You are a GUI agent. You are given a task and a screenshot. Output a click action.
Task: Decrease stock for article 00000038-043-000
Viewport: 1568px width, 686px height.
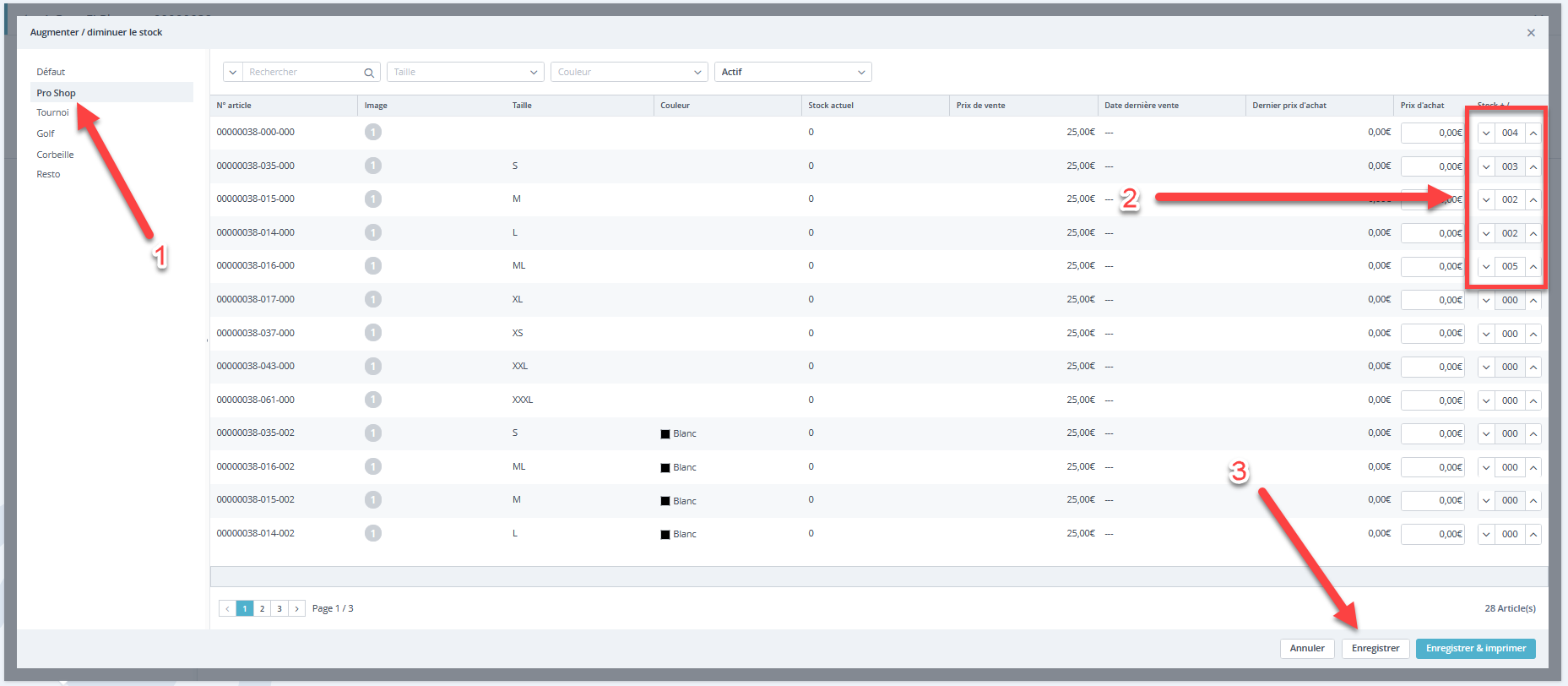point(1486,367)
